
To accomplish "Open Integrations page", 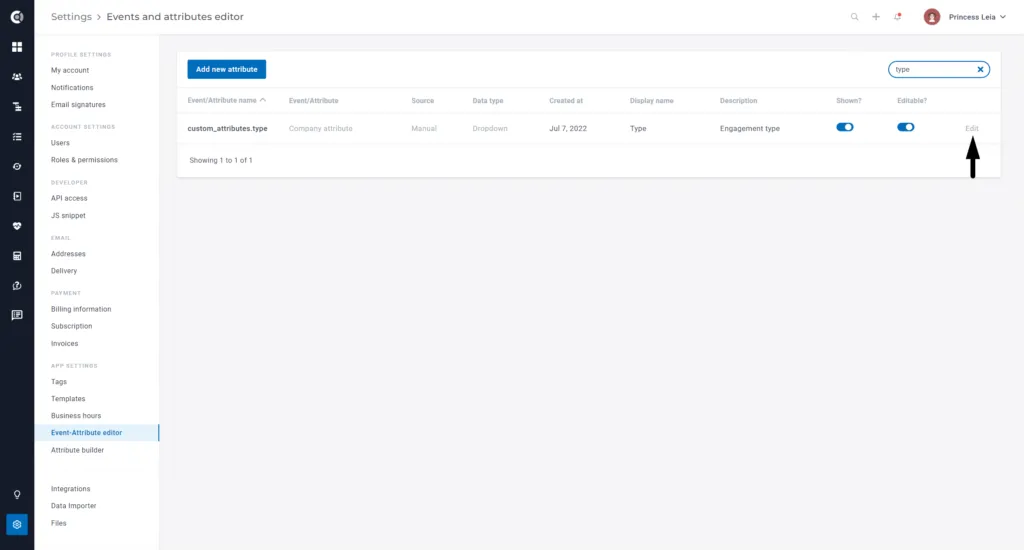I will point(71,489).
